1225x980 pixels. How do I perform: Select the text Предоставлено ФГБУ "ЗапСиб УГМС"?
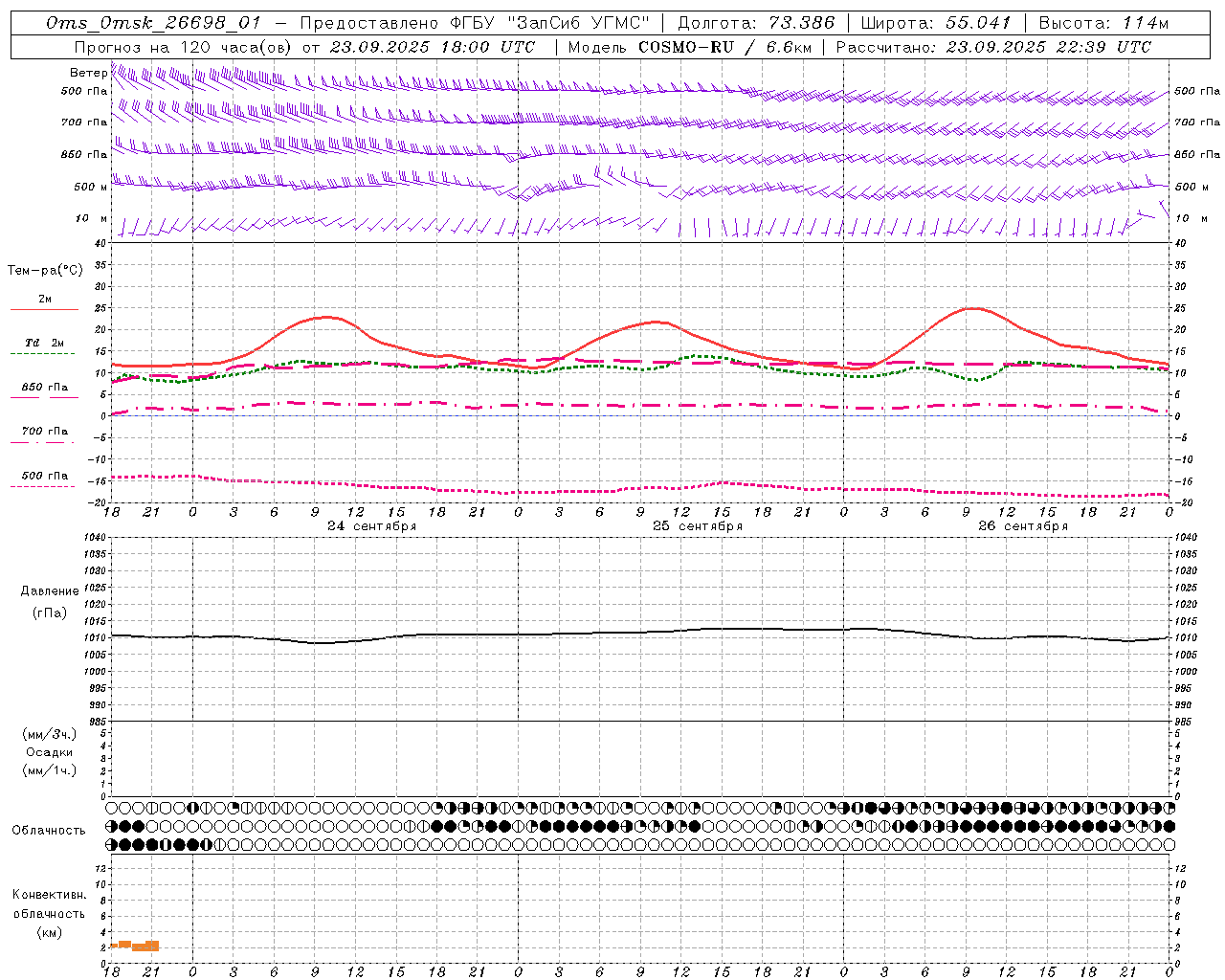(x=475, y=23)
